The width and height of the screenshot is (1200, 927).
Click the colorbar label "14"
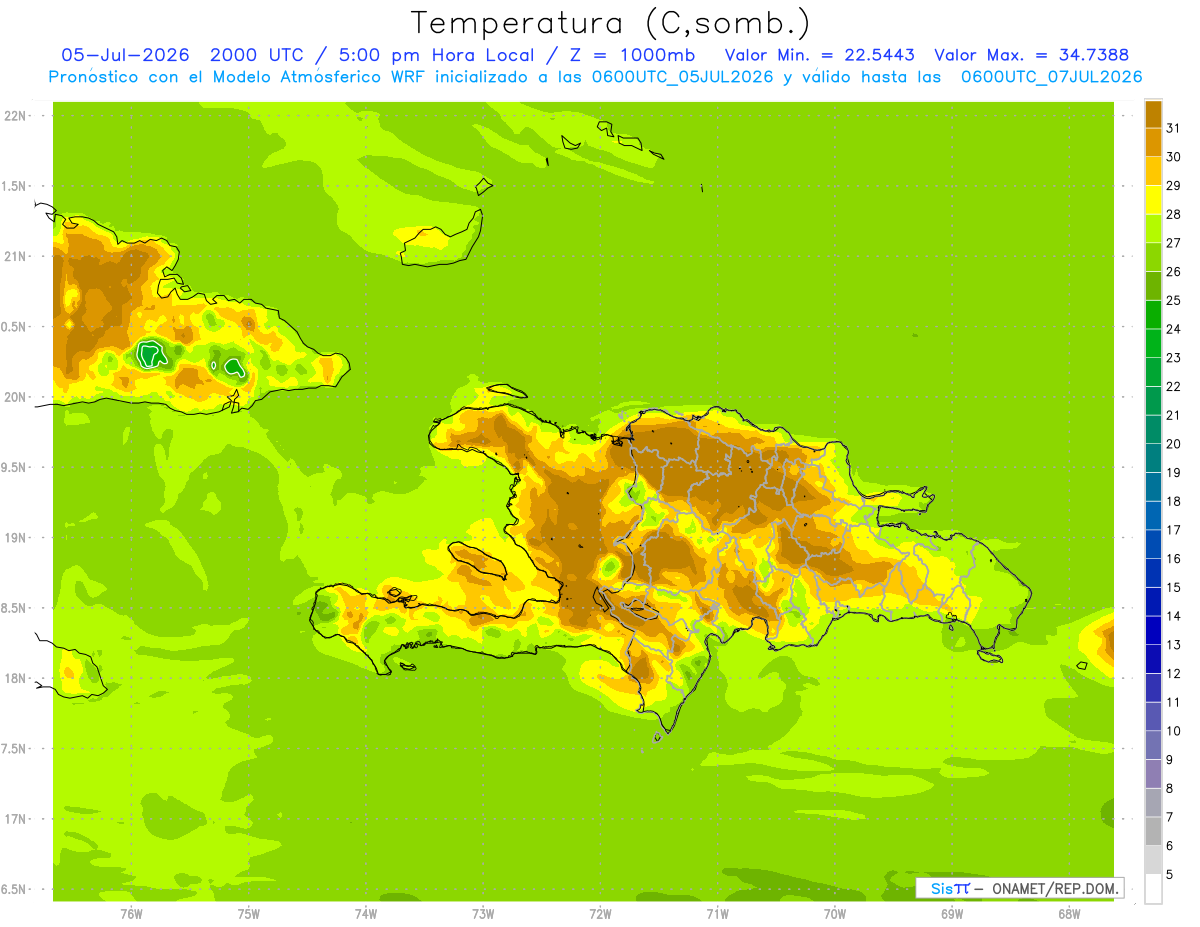point(1173,616)
